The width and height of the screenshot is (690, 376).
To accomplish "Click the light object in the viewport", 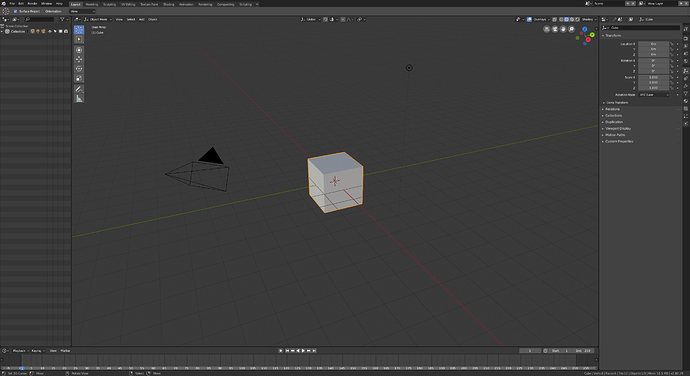I will click(x=409, y=68).
